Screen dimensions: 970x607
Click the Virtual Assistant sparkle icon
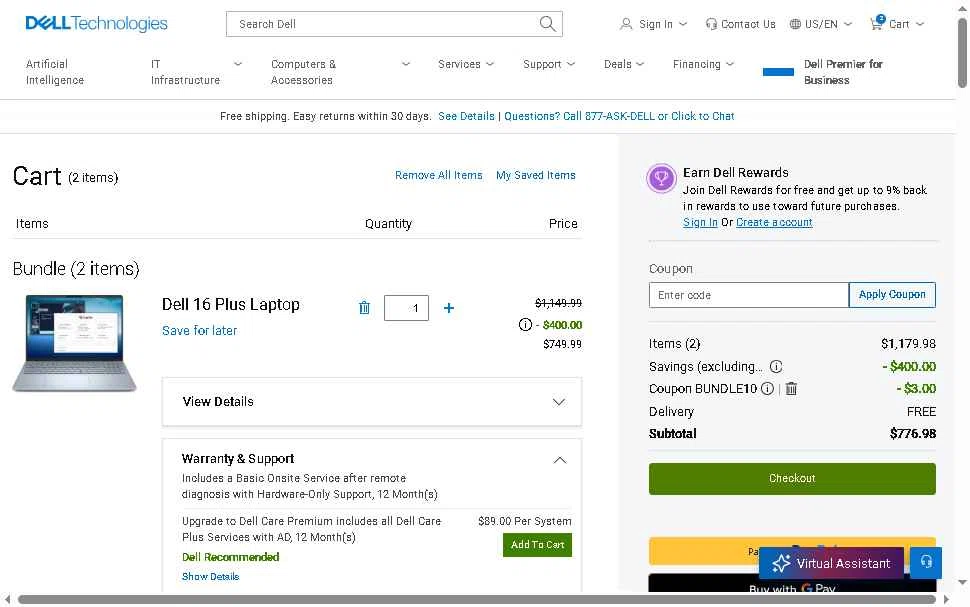point(781,563)
